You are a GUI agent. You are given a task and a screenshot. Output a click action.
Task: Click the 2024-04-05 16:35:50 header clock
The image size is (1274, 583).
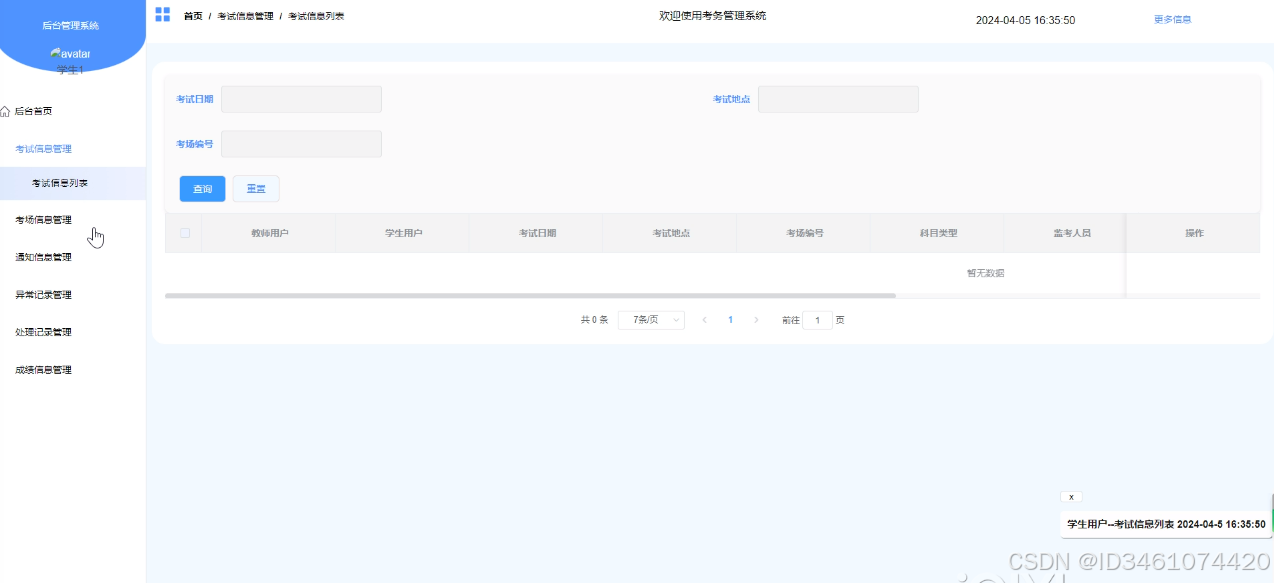1025,20
